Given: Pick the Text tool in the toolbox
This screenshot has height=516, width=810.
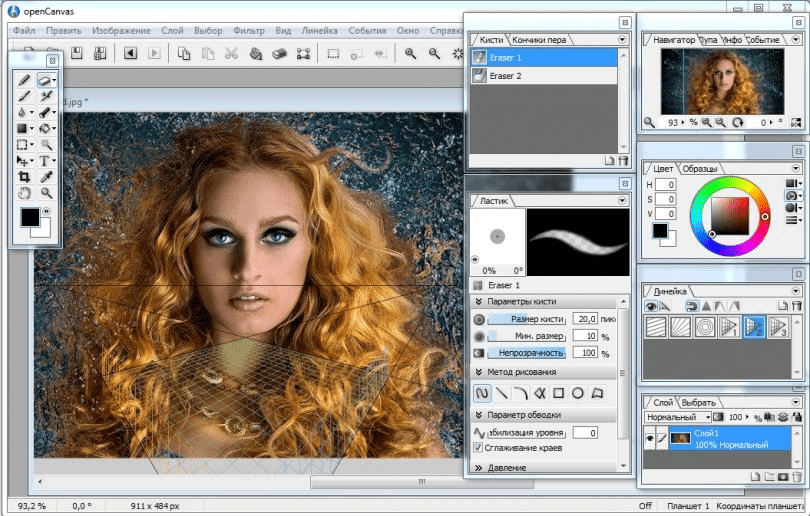Looking at the screenshot, I should 46,160.
